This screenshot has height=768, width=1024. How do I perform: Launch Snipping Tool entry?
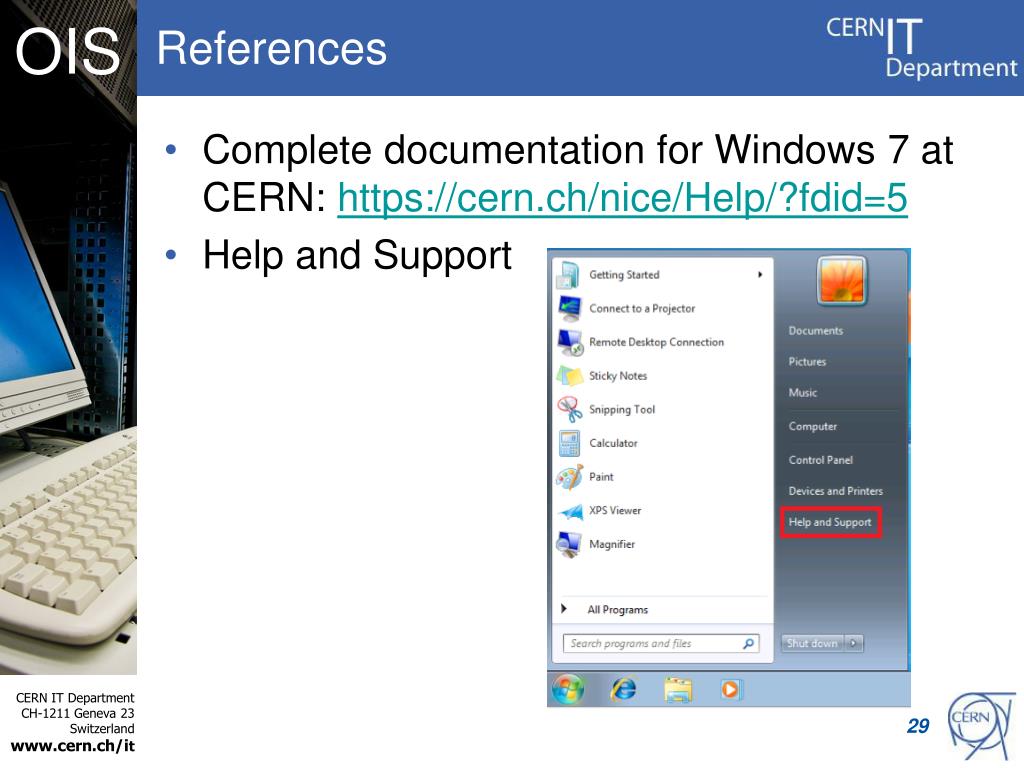pos(622,409)
